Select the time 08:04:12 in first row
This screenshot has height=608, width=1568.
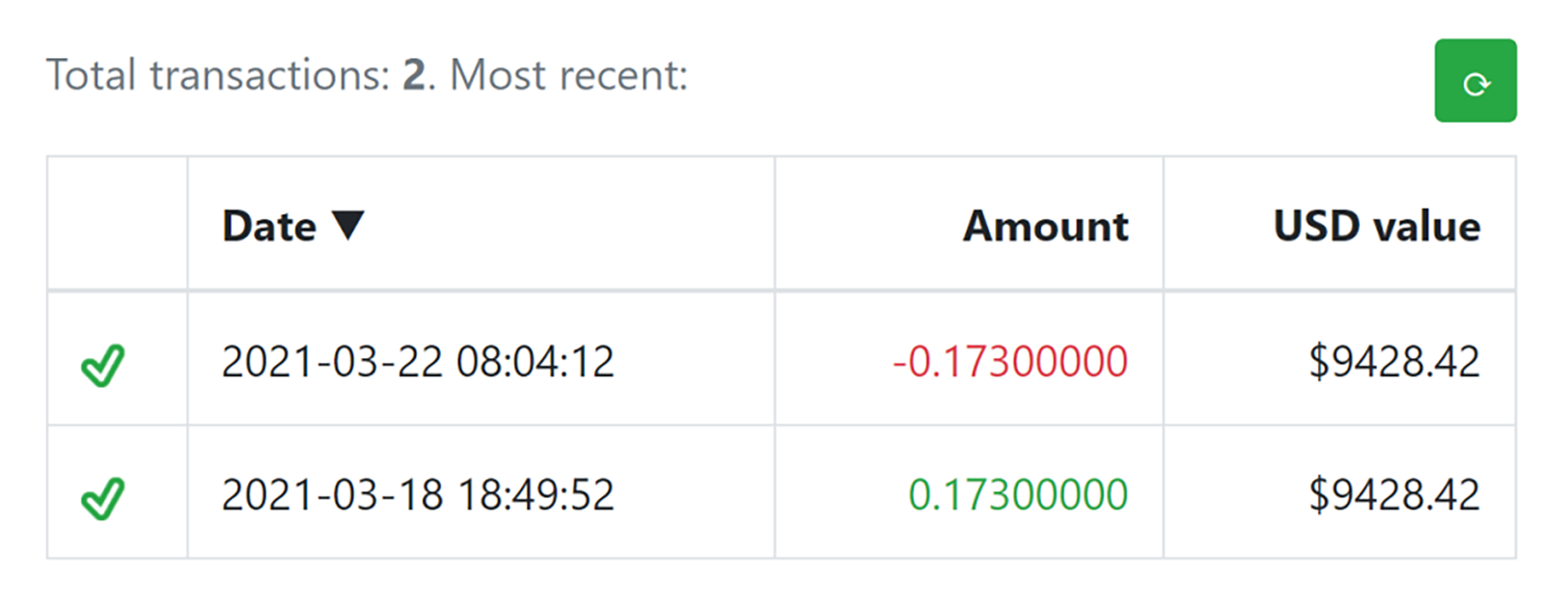[x=535, y=363]
